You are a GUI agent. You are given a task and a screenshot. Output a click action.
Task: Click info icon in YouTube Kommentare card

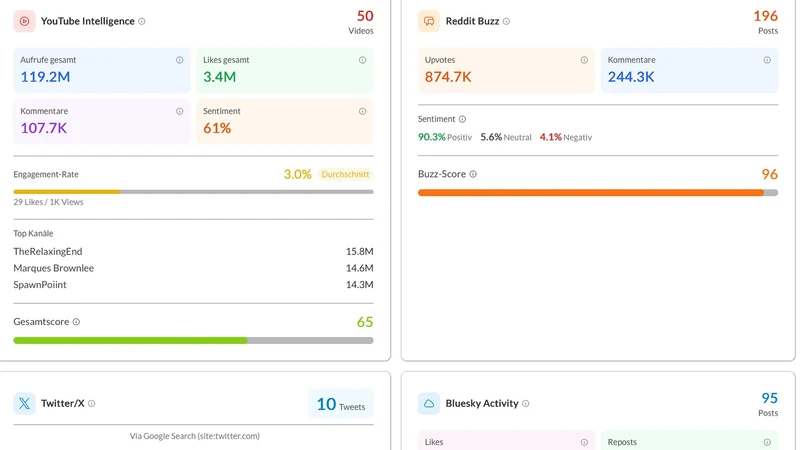click(180, 111)
